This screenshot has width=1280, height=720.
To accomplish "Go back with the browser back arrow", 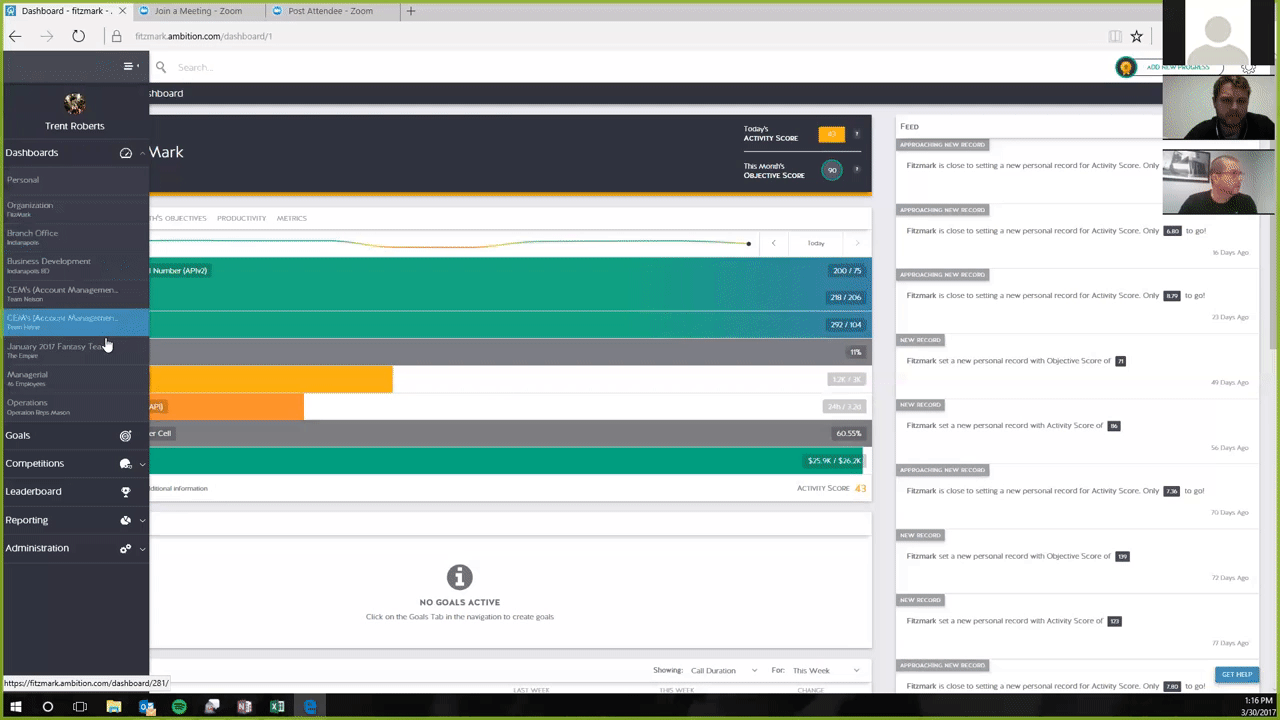I will pos(15,36).
